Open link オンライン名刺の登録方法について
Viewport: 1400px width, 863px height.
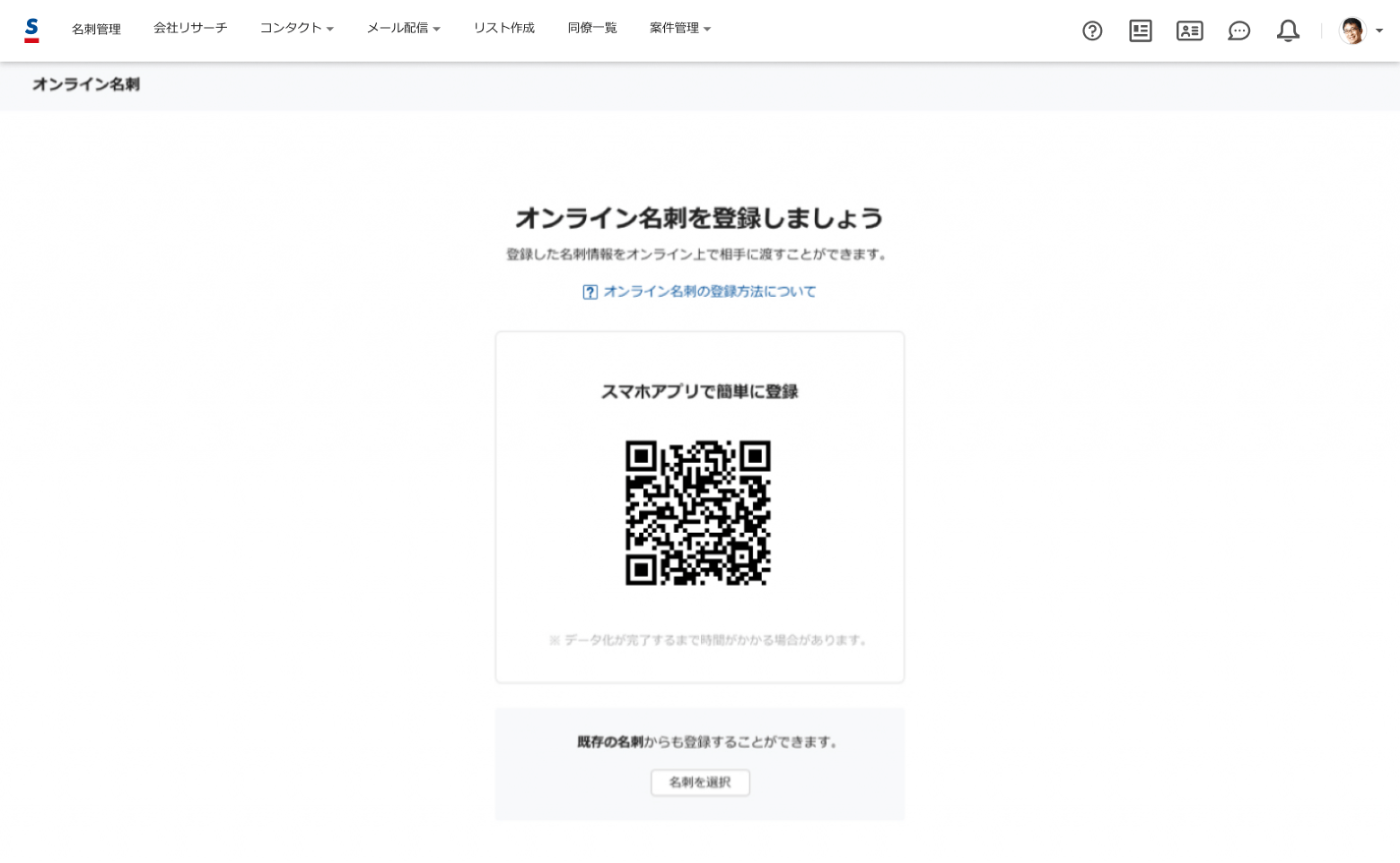point(710,292)
